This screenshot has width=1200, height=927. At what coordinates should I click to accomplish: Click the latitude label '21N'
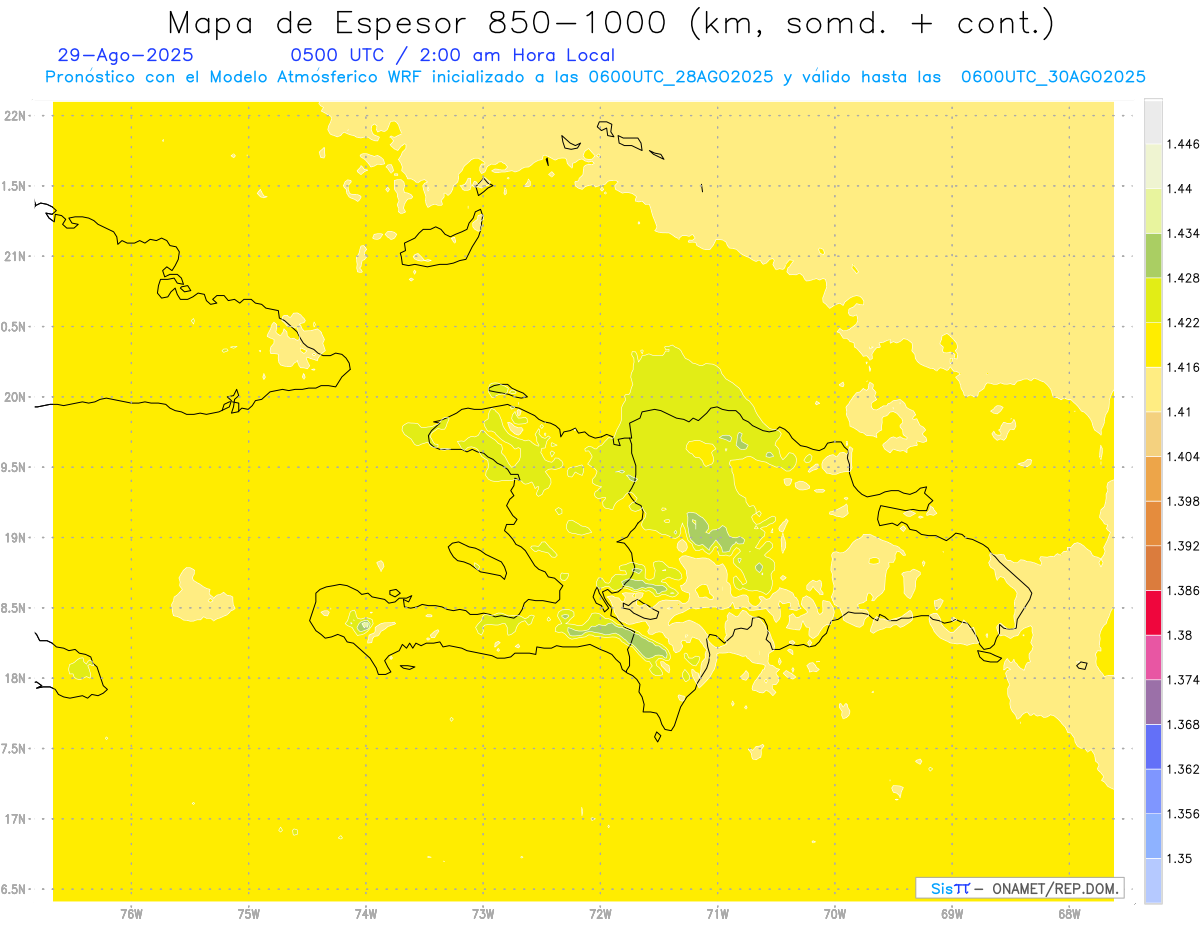[15, 256]
